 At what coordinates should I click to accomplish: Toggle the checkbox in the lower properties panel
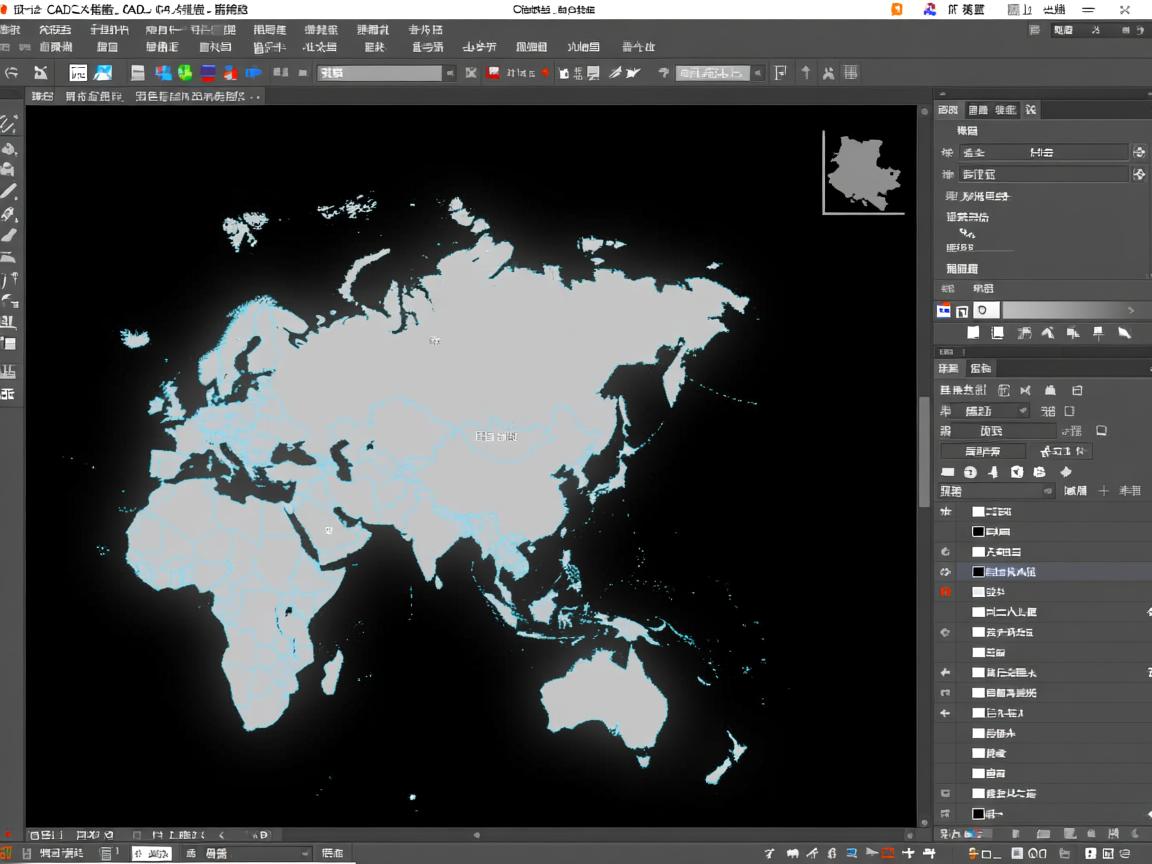[x=1069, y=411]
